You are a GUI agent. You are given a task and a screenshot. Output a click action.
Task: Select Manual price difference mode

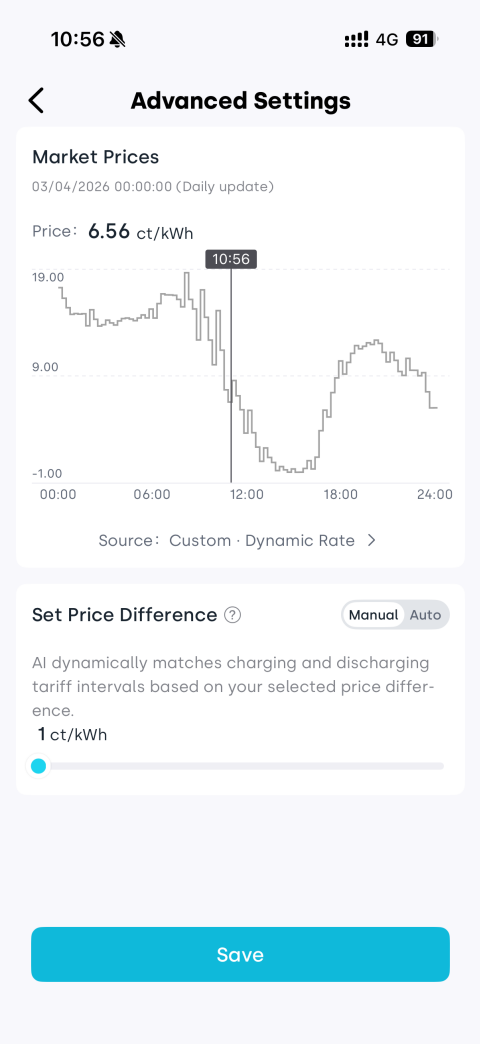[x=373, y=615]
